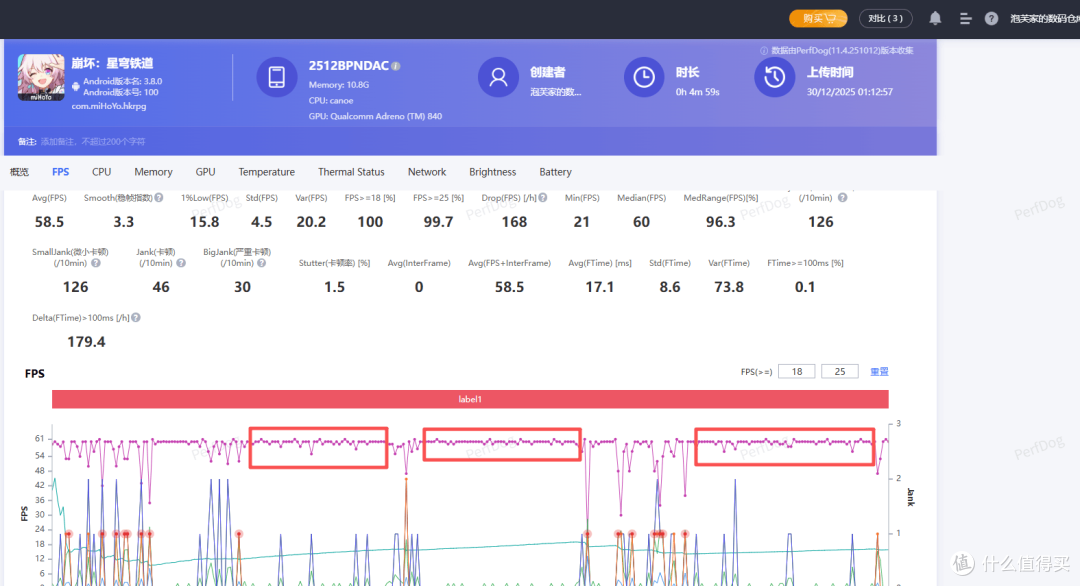Click the Var(FTime) value 73.8
1080x586 pixels.
pyautogui.click(x=729, y=287)
